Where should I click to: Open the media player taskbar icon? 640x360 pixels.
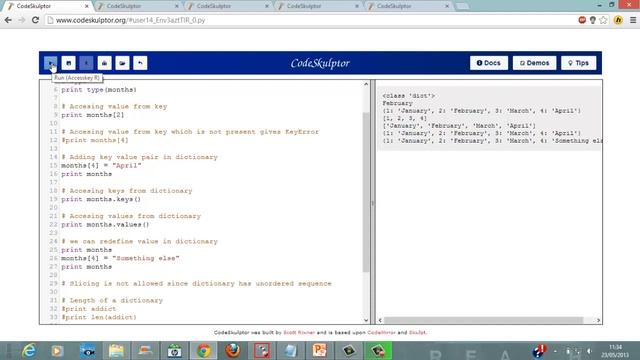click(x=58, y=351)
